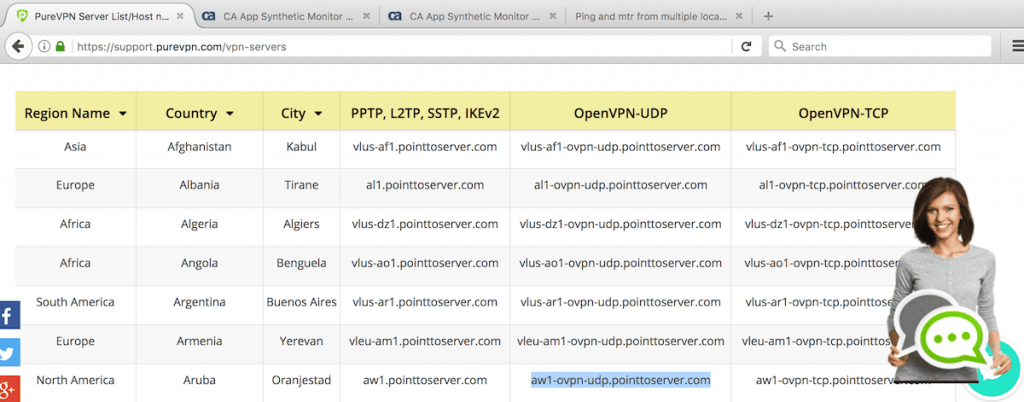Close the PureVPN Server List tab
The image size is (1024, 402).
point(180,16)
